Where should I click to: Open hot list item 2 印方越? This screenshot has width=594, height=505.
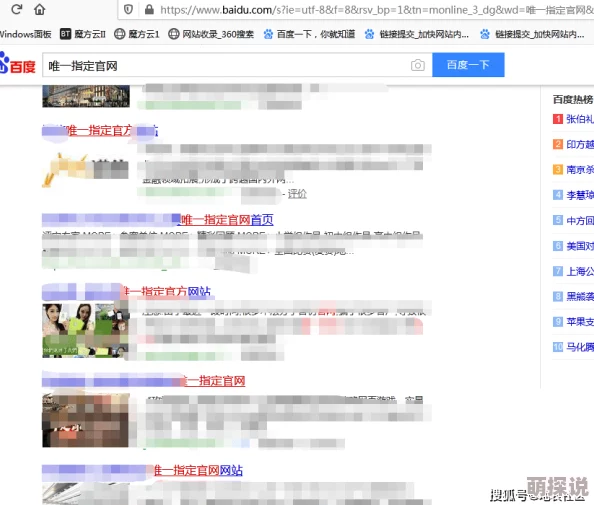(x=573, y=144)
